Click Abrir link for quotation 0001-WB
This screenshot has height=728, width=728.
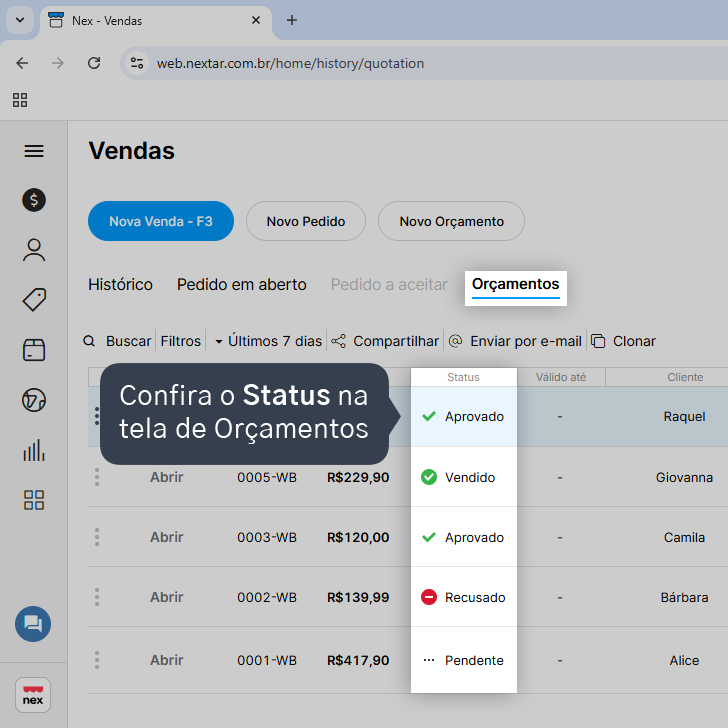click(x=167, y=660)
